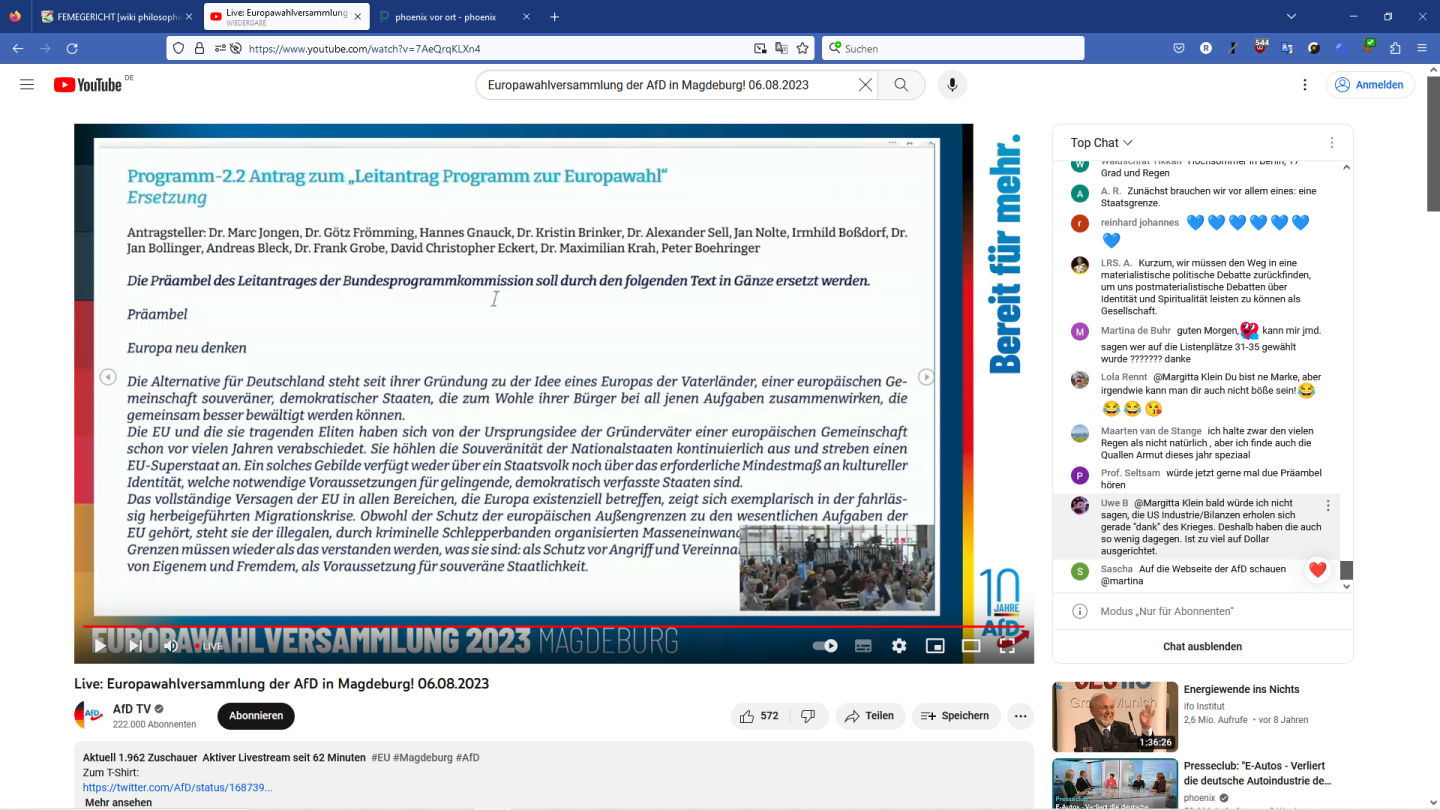The image size is (1440, 810).
Task: Open Firefox extensions puzzle icon
Action: [x=1395, y=48]
